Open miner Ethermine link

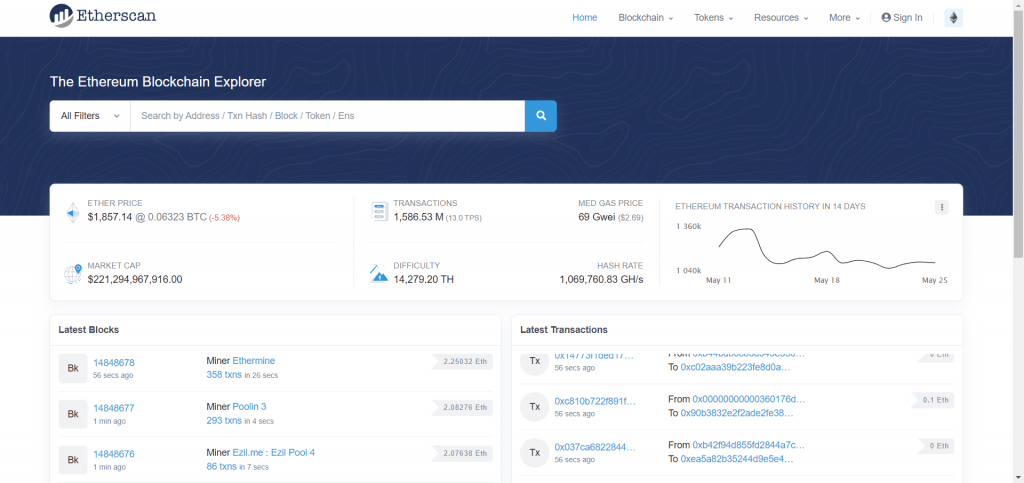(253, 360)
